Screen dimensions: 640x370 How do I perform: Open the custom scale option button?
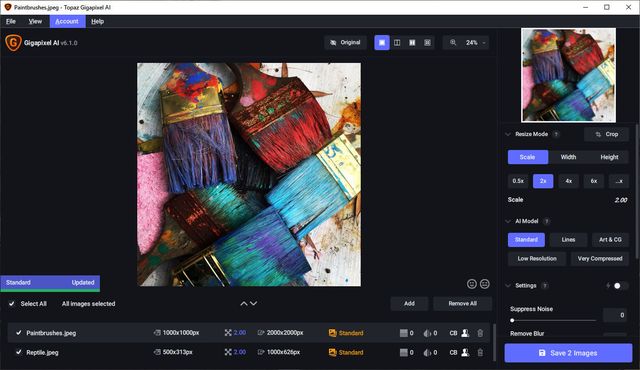click(x=619, y=181)
